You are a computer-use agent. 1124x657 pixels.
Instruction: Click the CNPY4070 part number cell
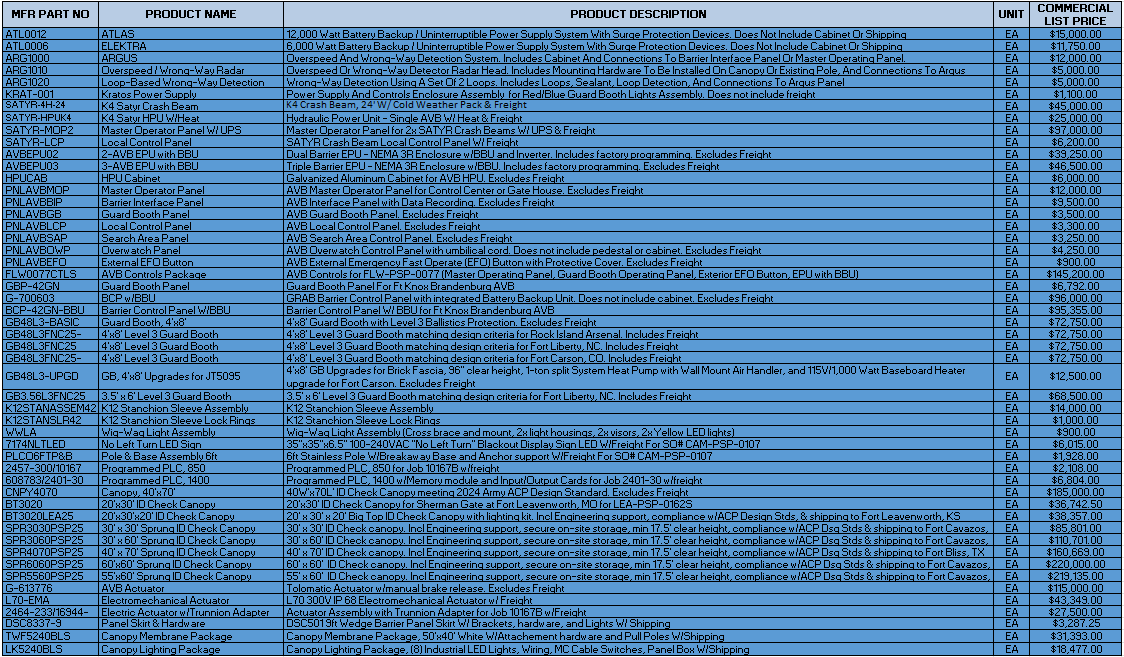pos(49,492)
